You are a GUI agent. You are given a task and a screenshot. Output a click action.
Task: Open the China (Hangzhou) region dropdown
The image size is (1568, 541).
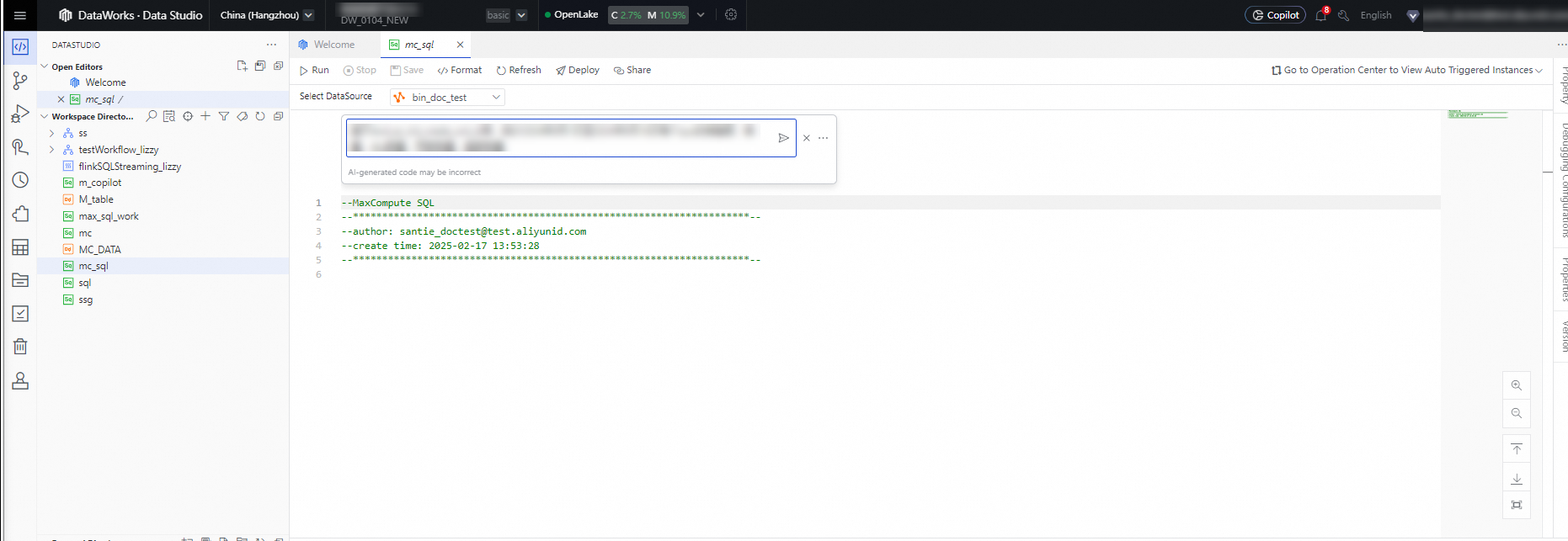[x=266, y=15]
